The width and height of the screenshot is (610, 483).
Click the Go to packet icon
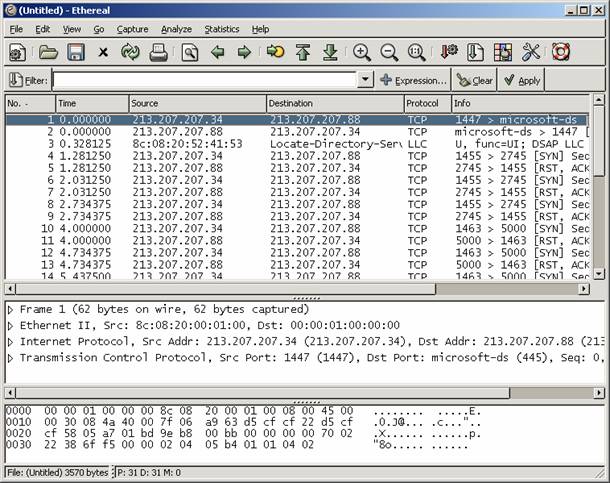pyautogui.click(x=275, y=52)
